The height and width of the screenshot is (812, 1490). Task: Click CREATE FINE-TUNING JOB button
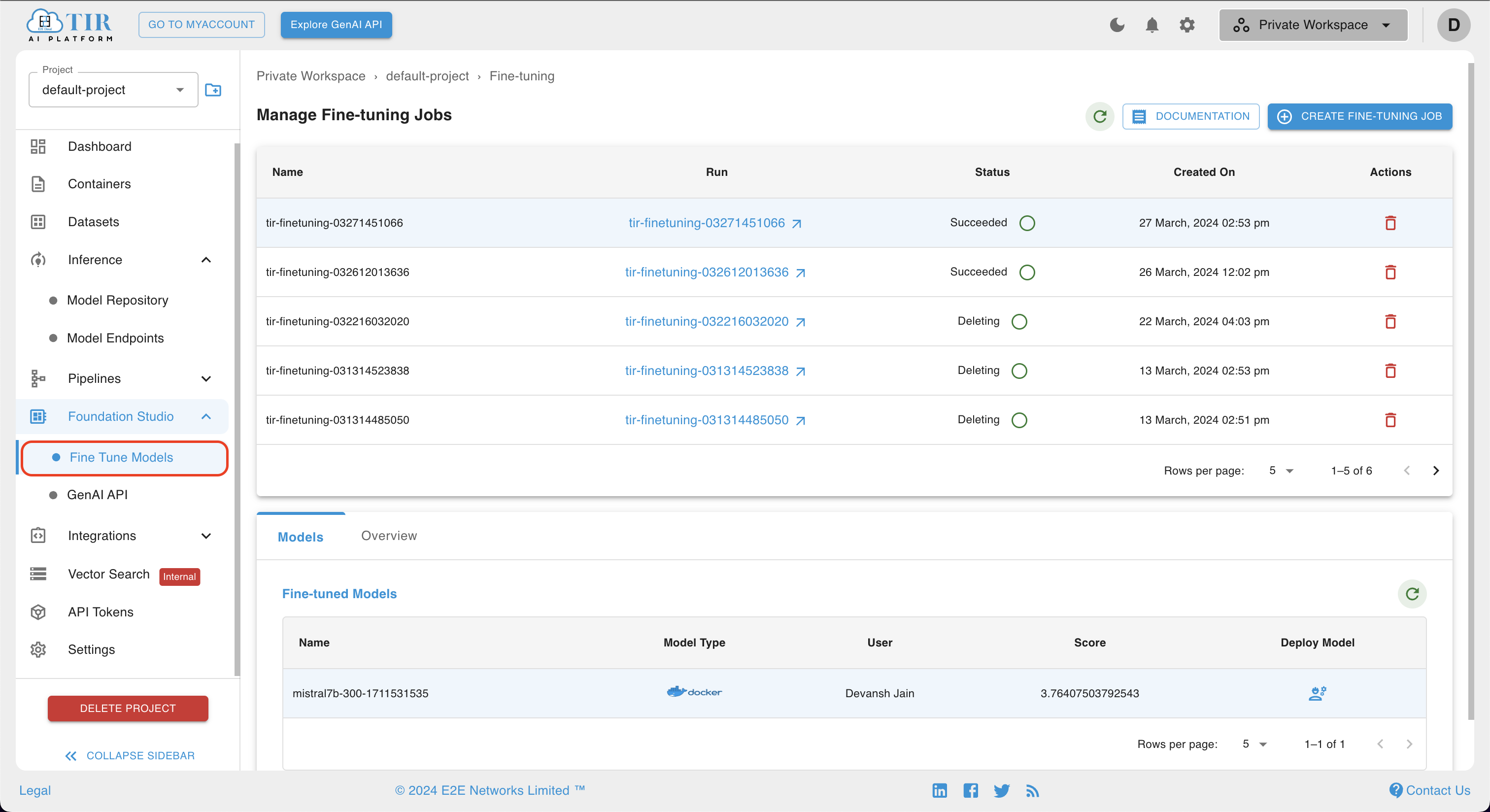(1359, 116)
